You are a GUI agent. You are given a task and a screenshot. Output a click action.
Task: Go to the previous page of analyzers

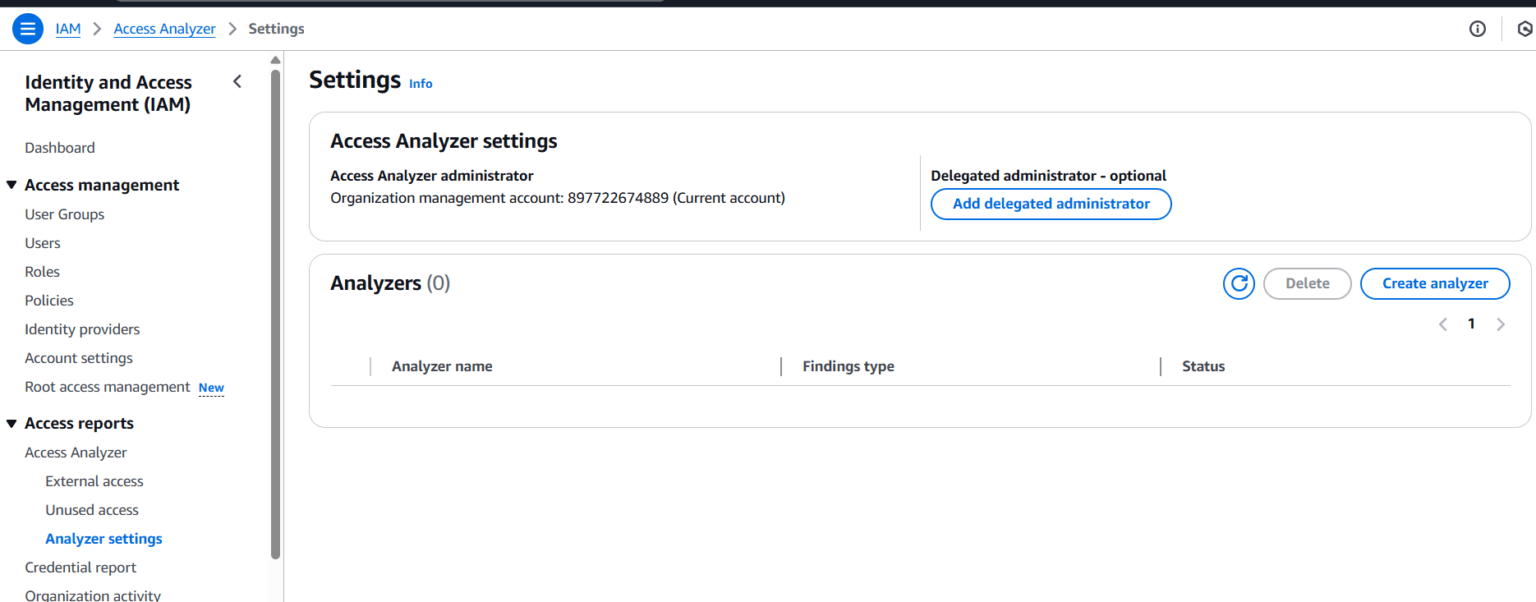point(1442,324)
